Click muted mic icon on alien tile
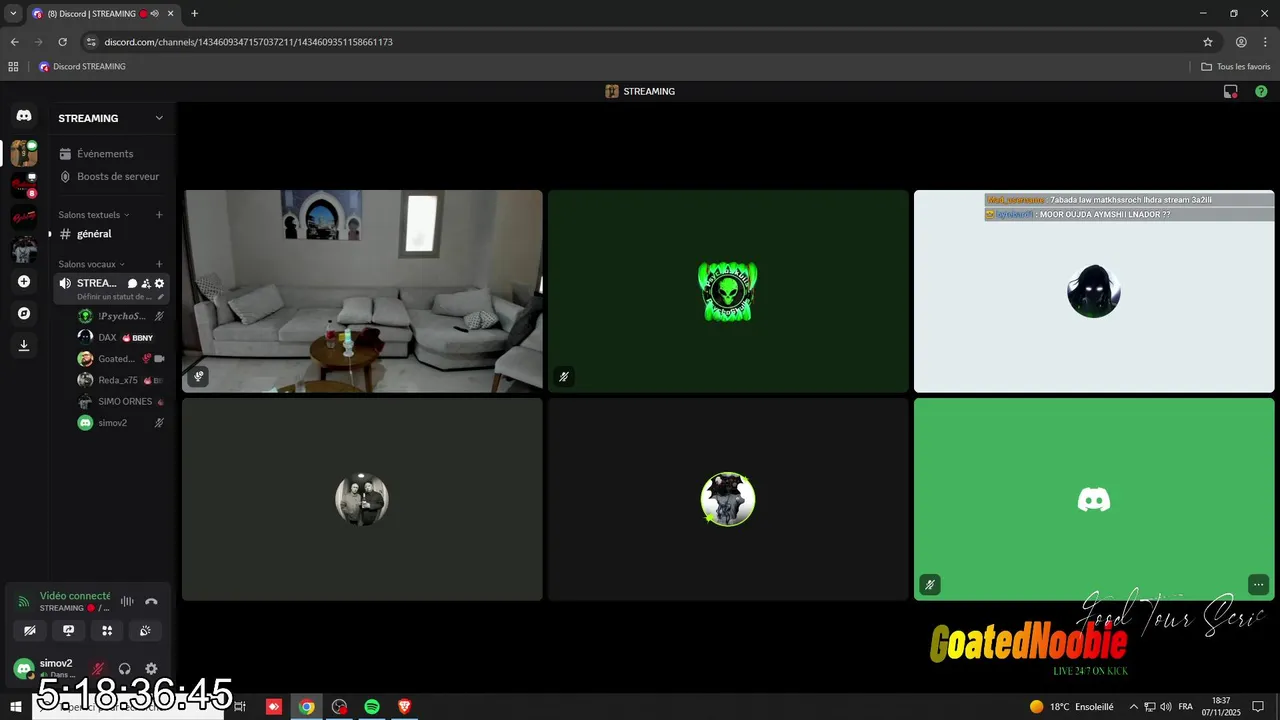Image resolution: width=1280 pixels, height=720 pixels. [x=564, y=377]
